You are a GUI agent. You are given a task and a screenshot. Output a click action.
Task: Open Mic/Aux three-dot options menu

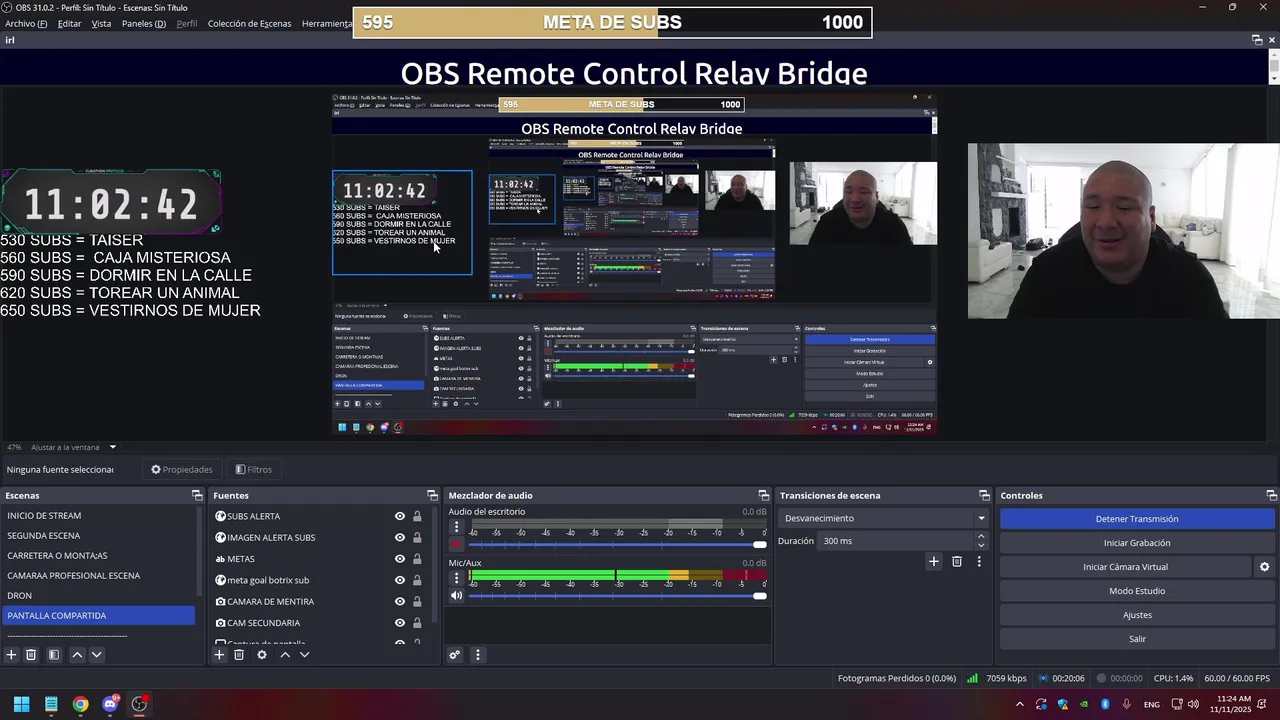pos(456,578)
